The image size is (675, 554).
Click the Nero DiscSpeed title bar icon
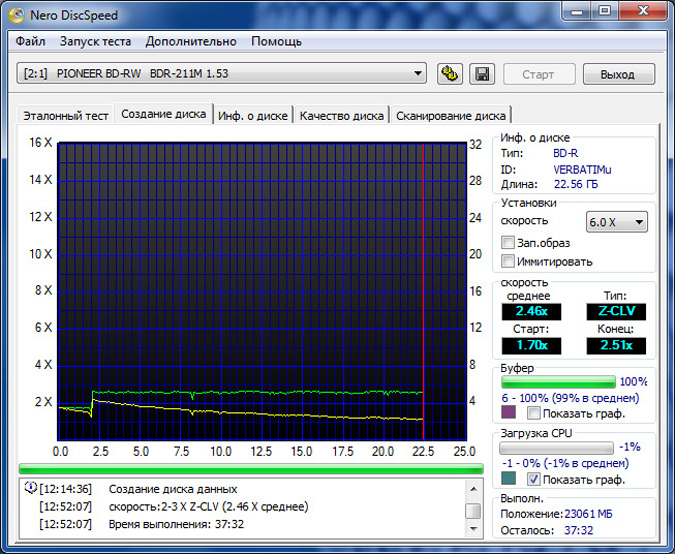(x=17, y=15)
